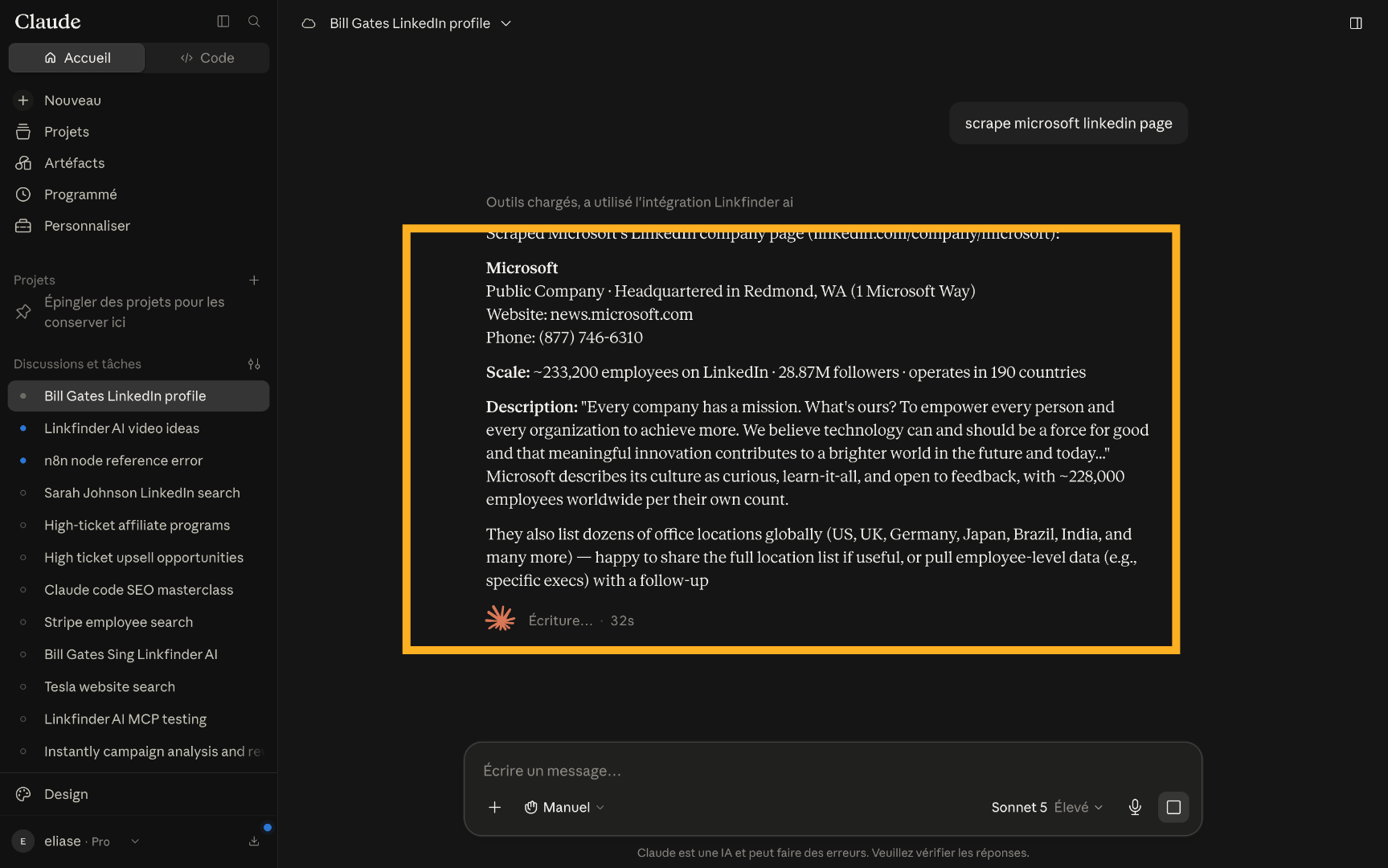Open the Design section
Screen dimensions: 1388x868
point(138,794)
